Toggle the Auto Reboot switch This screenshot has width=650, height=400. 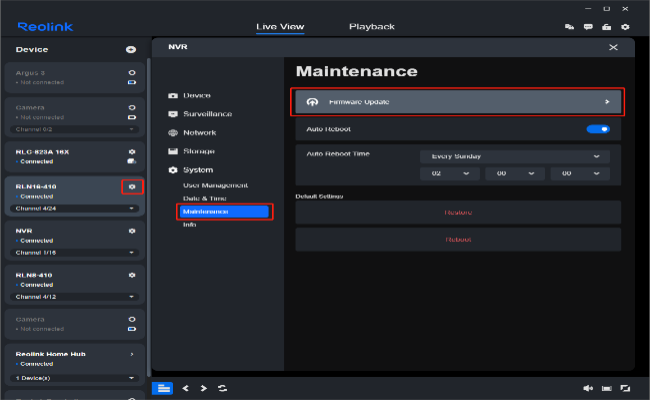[598, 129]
